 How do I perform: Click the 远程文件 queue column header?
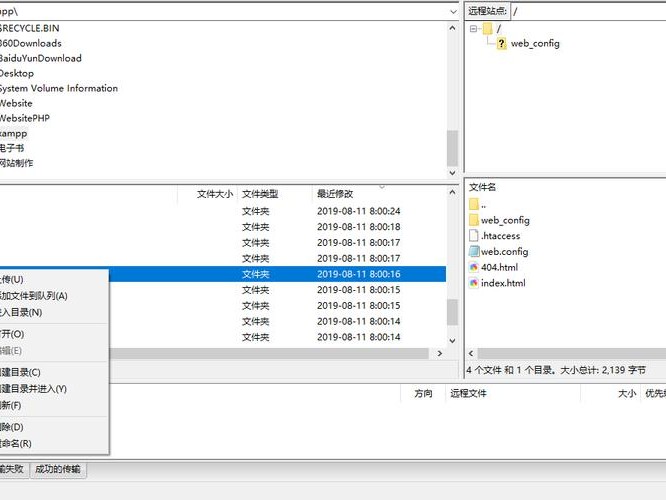tap(513, 394)
